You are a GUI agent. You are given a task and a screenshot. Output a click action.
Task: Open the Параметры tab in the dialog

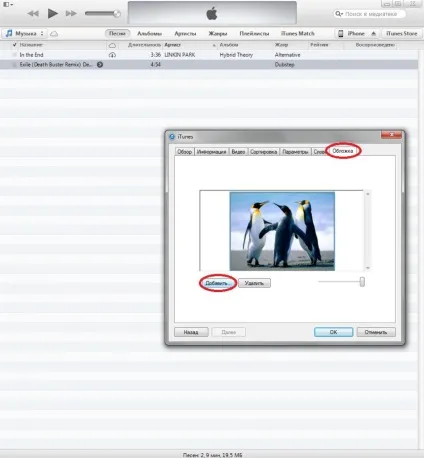click(x=295, y=152)
